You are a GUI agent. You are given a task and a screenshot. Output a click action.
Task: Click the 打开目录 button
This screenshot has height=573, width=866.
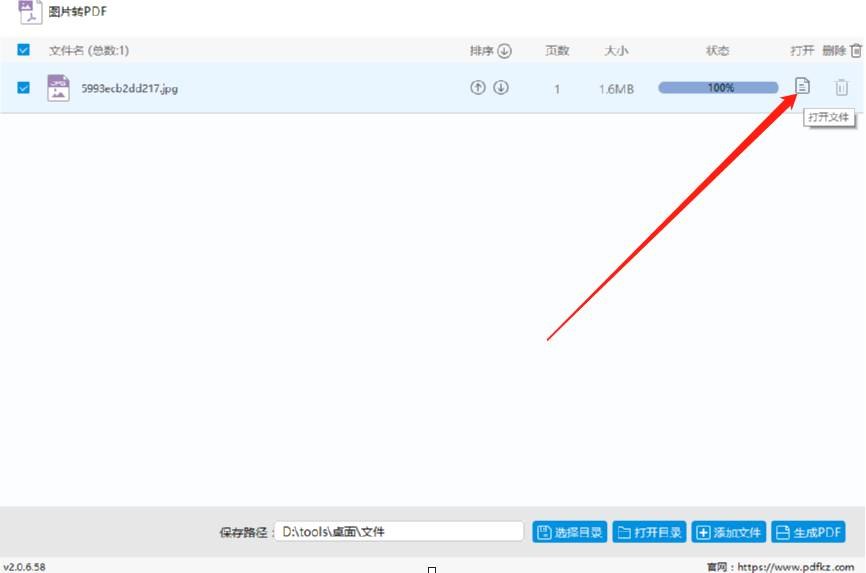[x=650, y=532]
